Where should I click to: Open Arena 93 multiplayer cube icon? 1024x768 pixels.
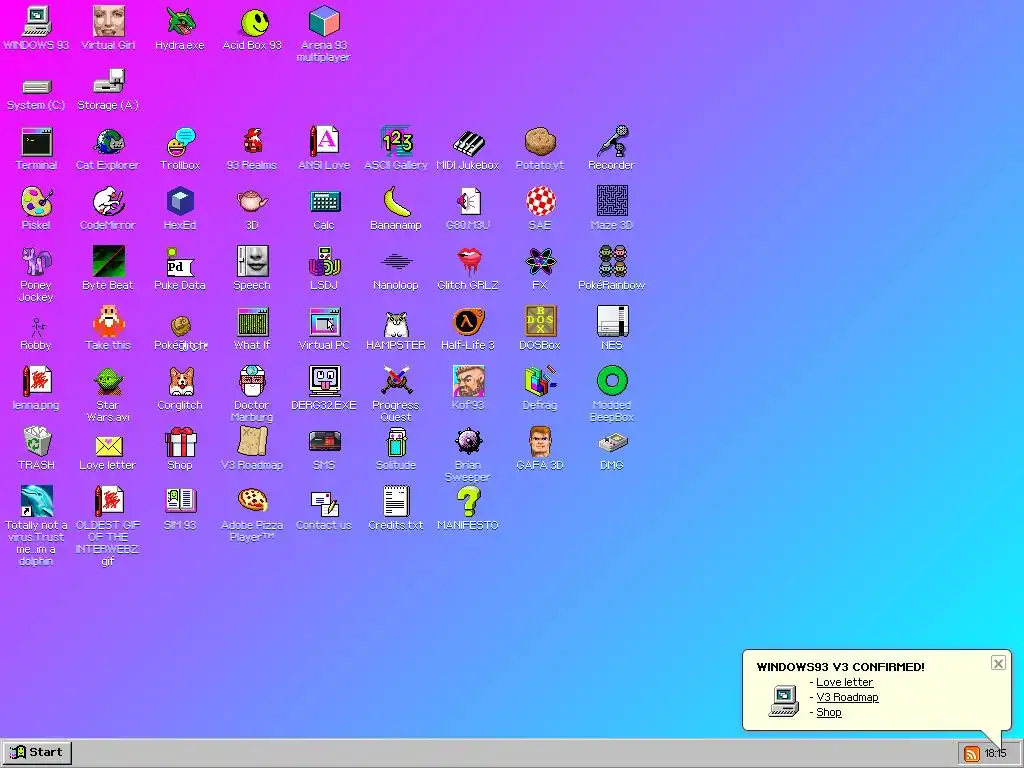coord(324,21)
